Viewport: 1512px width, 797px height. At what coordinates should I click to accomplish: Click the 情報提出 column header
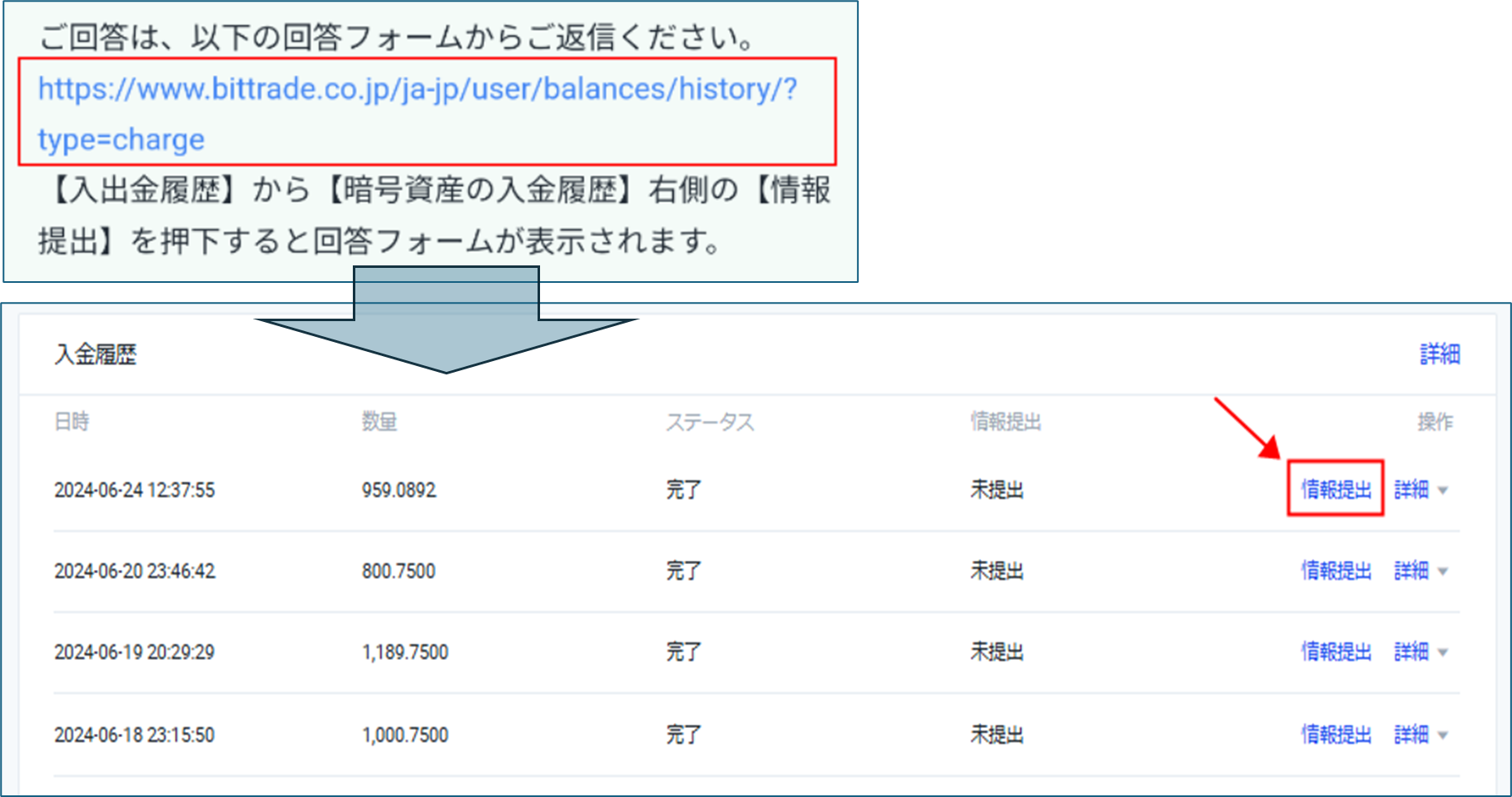(1005, 422)
